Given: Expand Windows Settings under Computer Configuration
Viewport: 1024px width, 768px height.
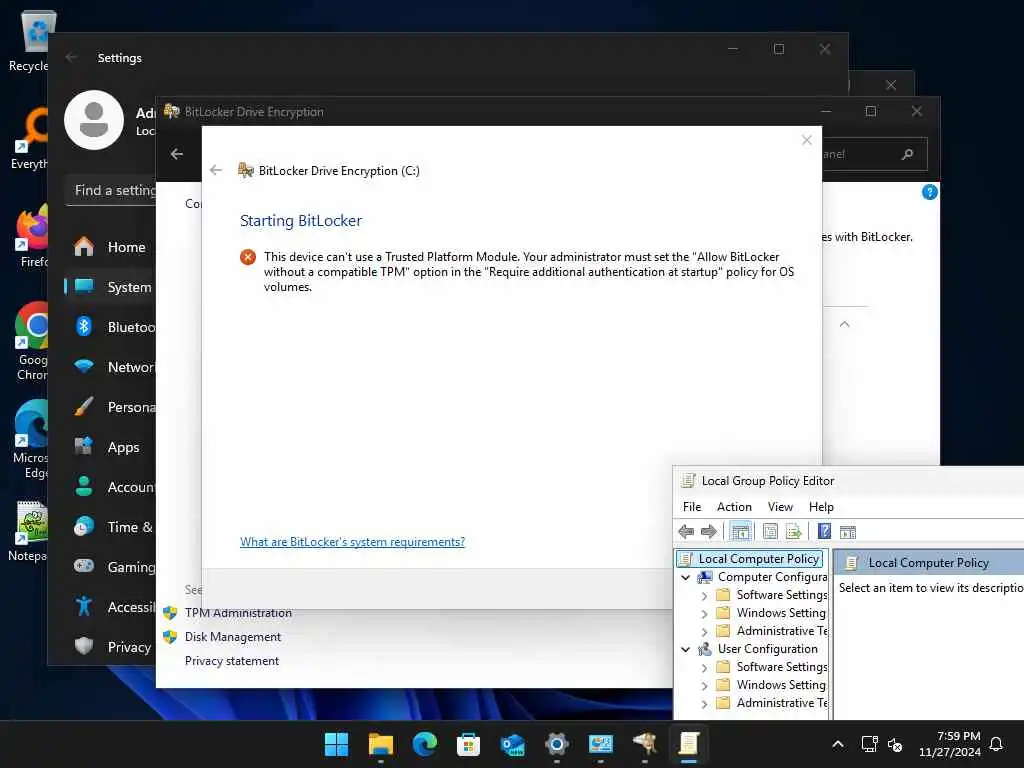Looking at the screenshot, I should [x=704, y=613].
